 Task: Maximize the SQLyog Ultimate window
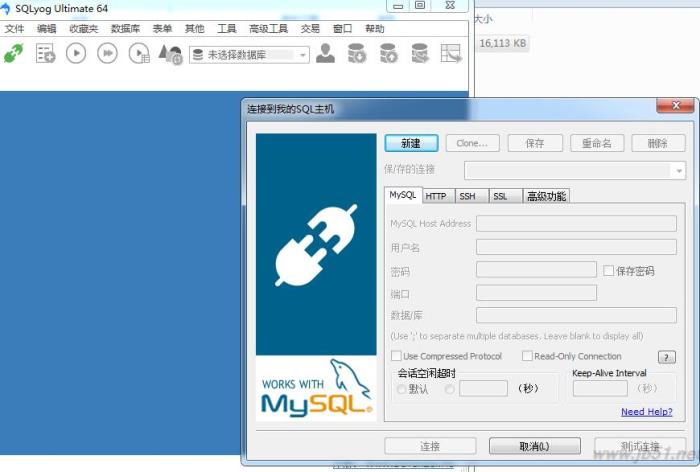(x=420, y=5)
